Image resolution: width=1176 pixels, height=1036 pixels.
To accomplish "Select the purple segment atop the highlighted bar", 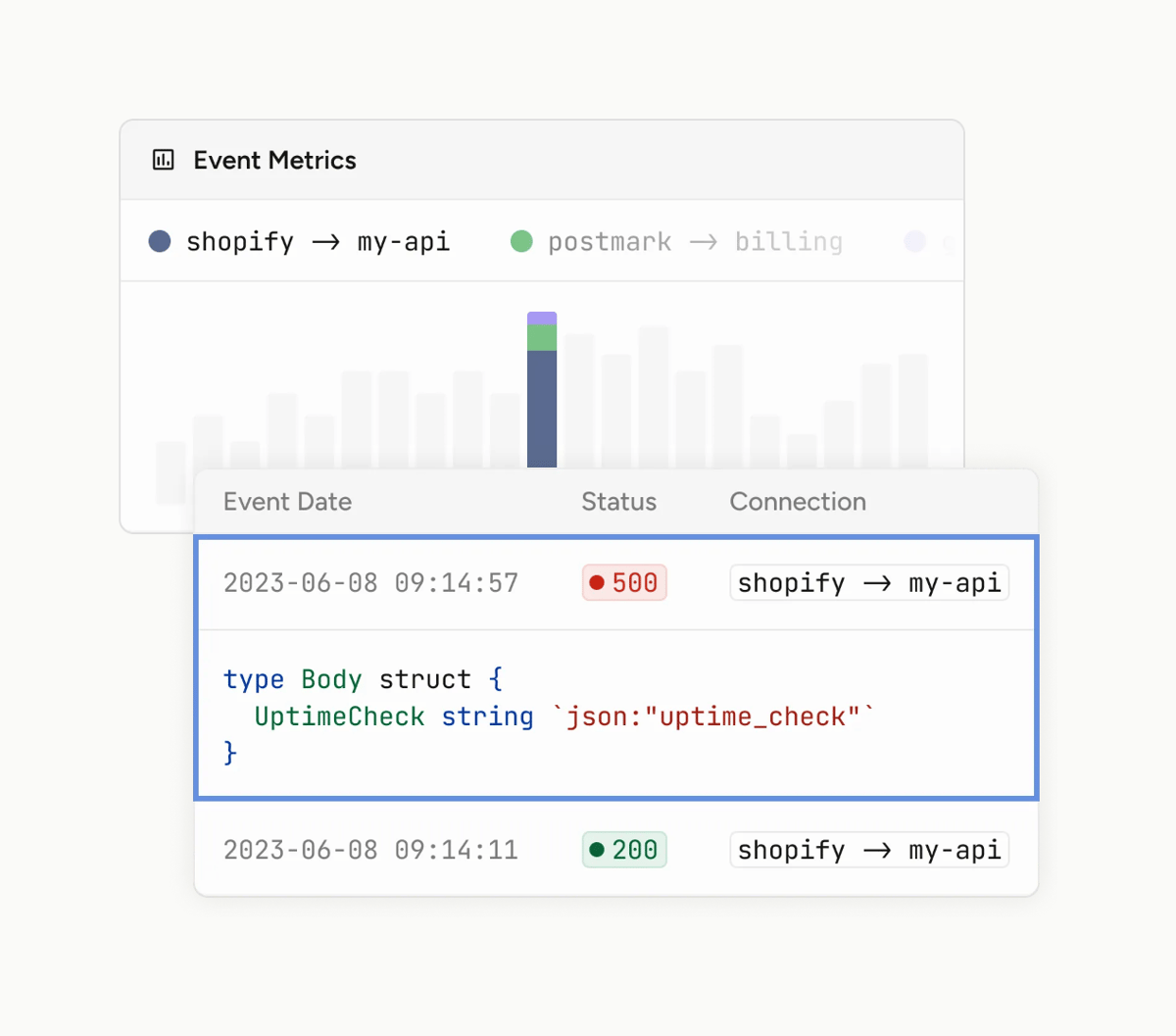I will (542, 319).
